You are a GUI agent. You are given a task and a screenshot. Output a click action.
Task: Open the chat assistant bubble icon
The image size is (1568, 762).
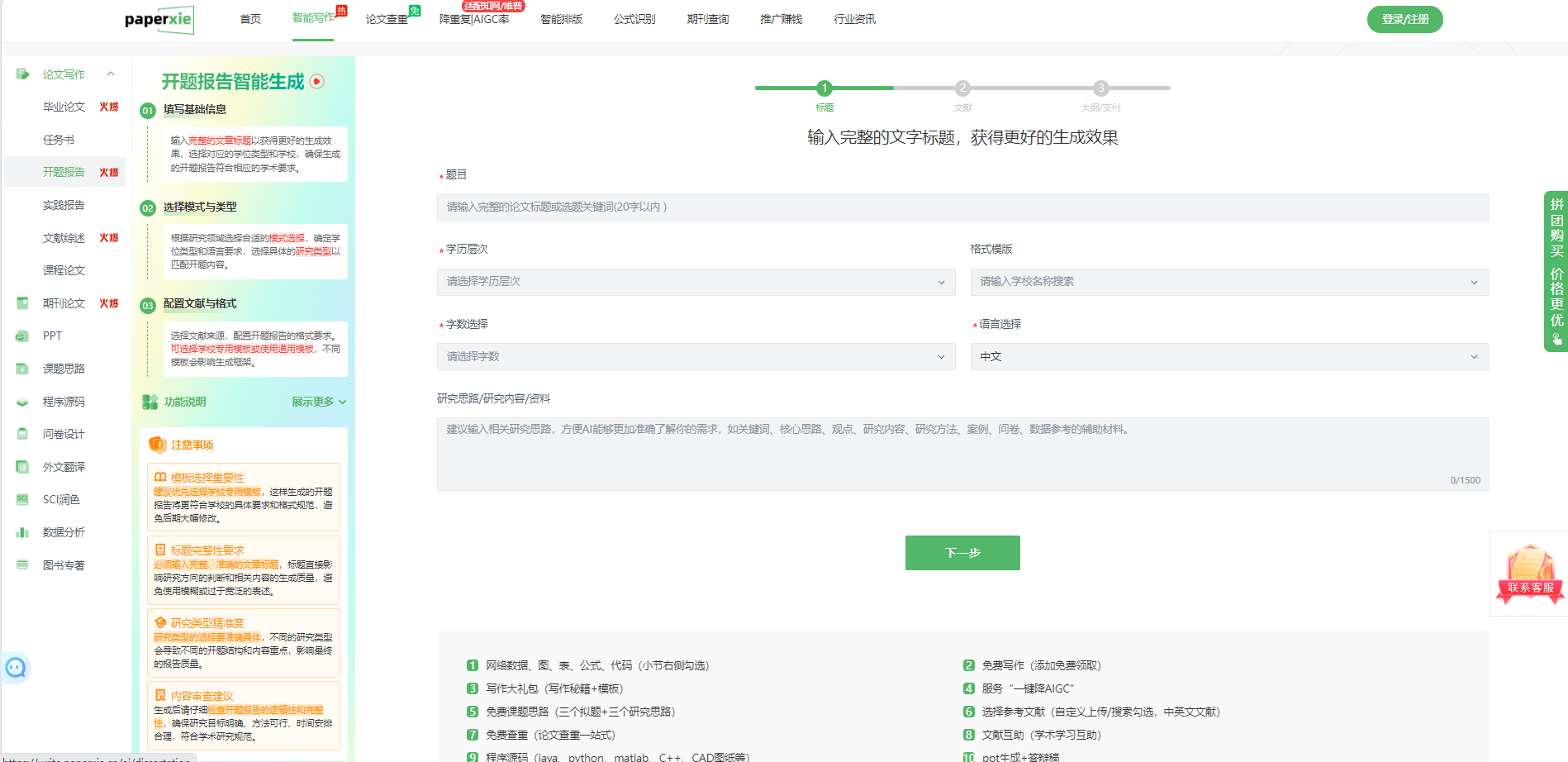pos(16,667)
